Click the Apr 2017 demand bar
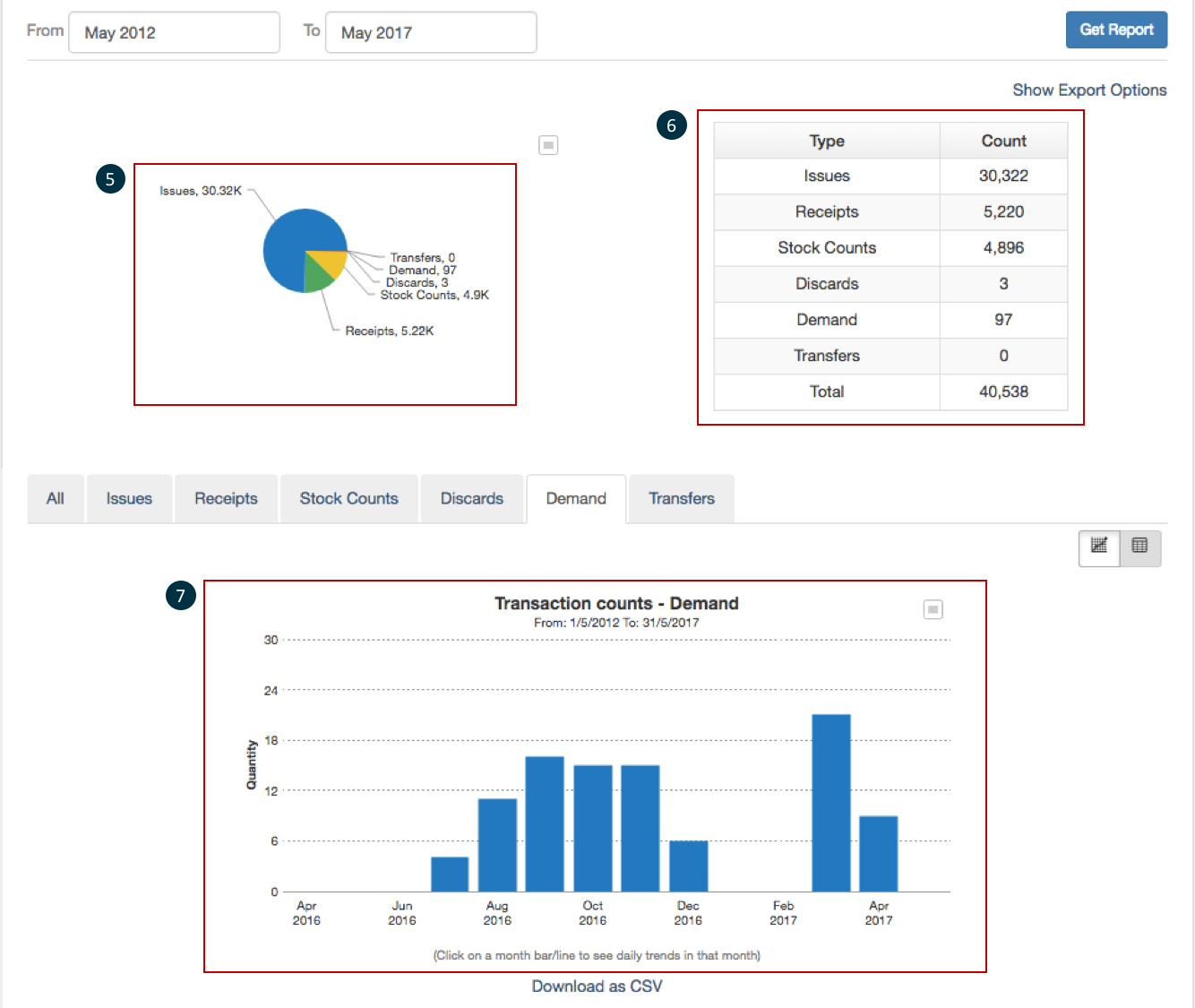This screenshot has width=1195, height=1008. tap(879, 854)
